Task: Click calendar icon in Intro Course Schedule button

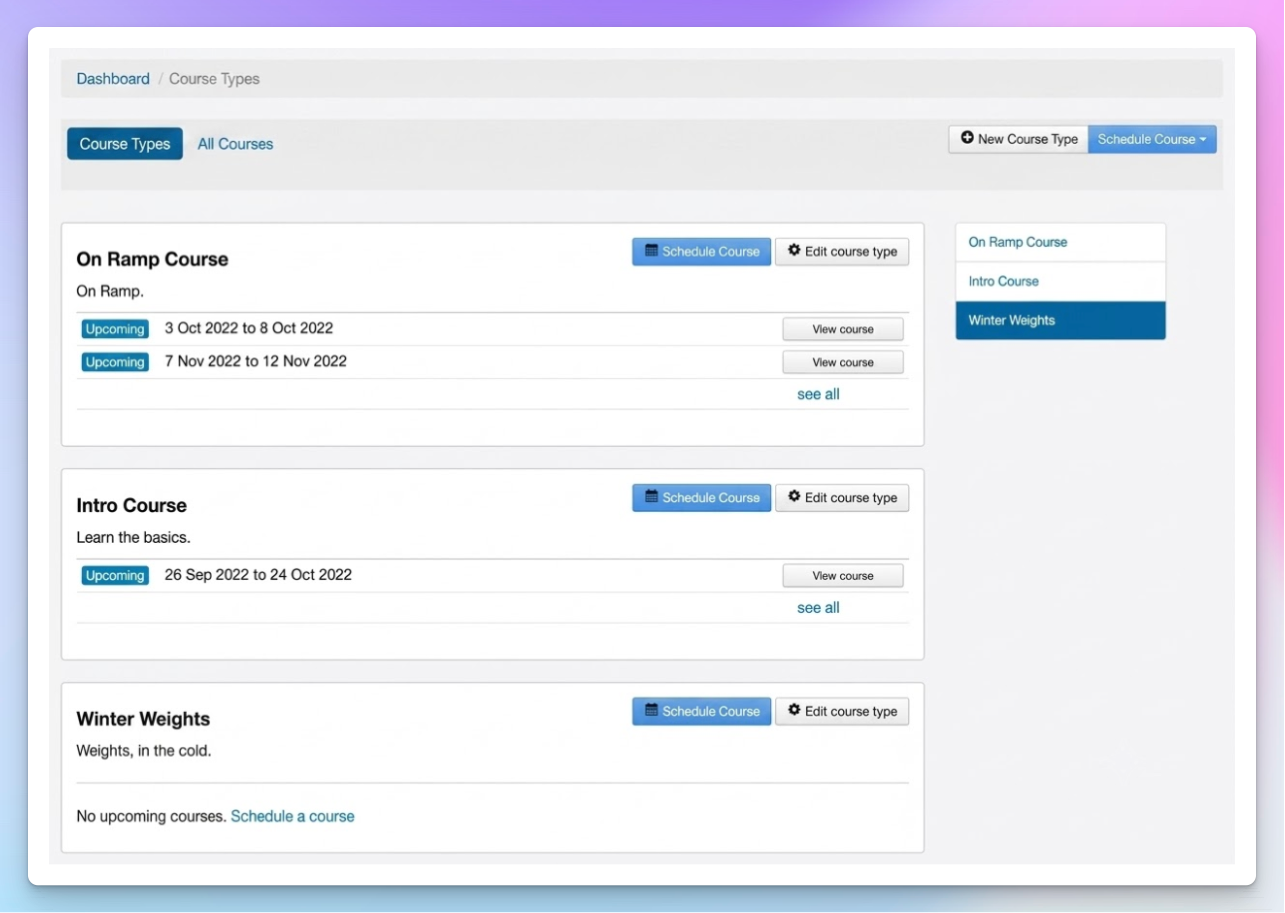Action: (651, 497)
